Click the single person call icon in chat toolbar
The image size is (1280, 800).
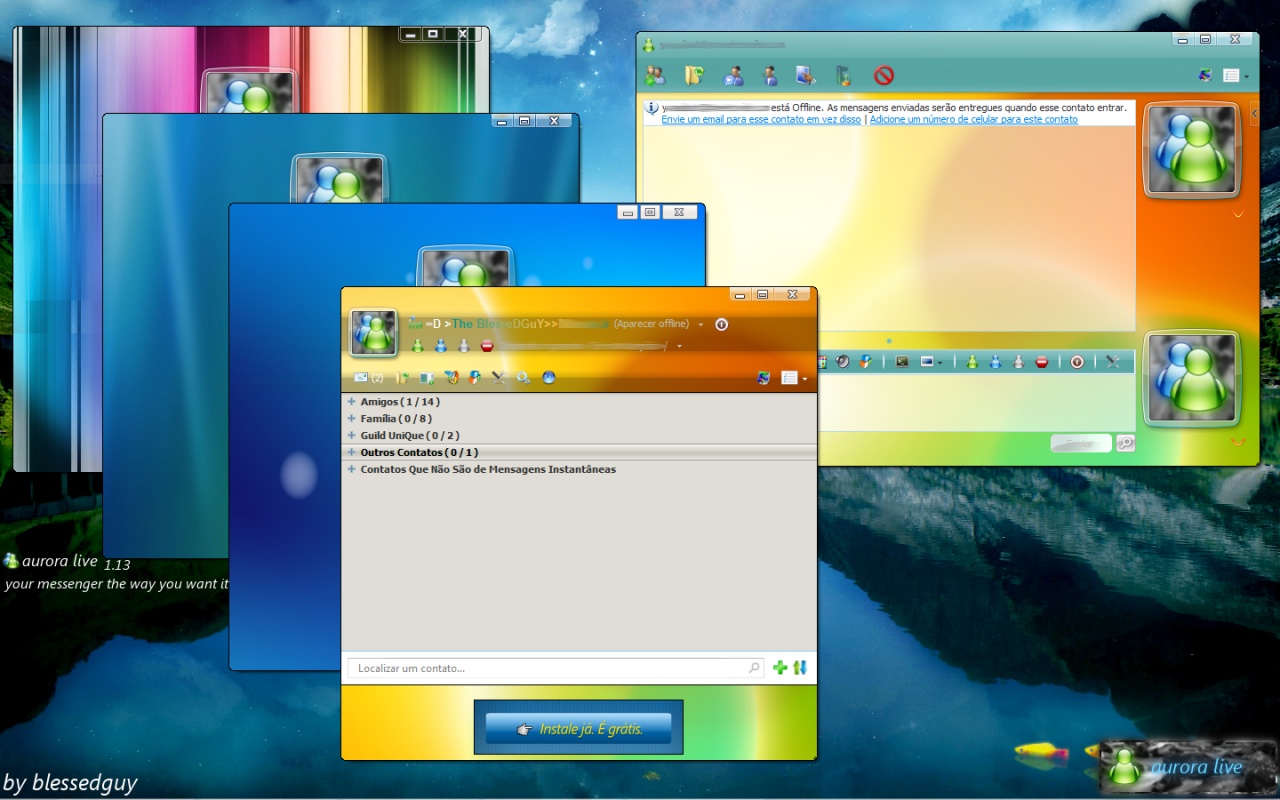coord(770,75)
